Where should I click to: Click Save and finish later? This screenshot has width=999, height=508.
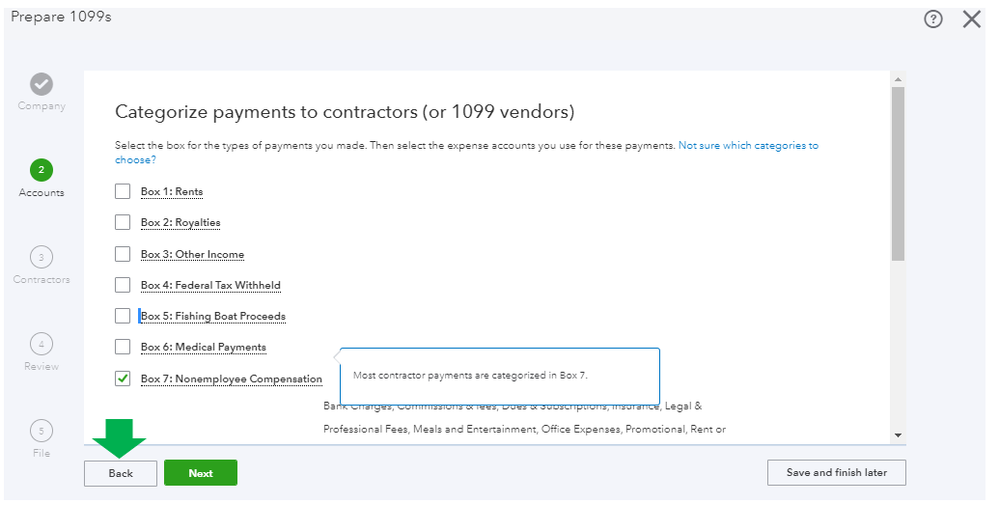836,472
